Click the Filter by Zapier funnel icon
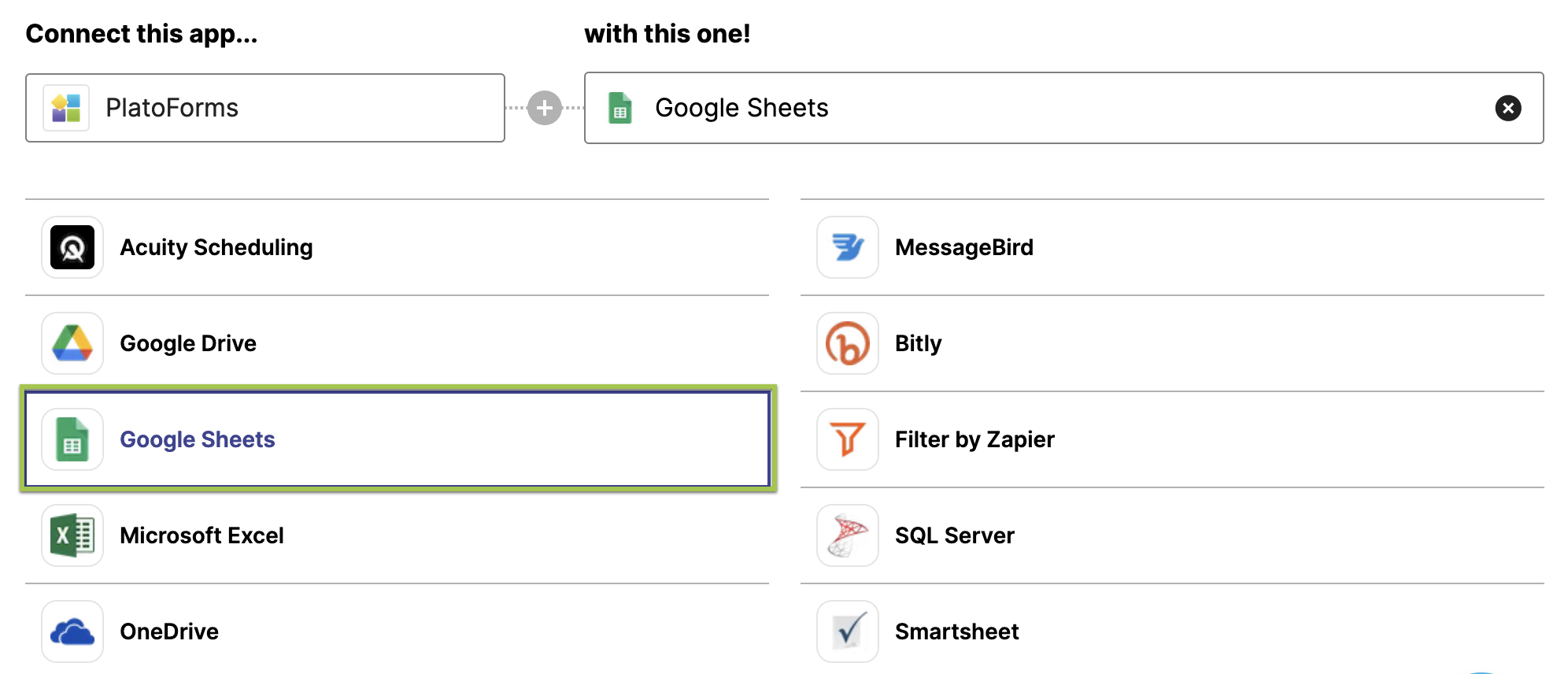Screen dimensions: 1568x674 point(848,439)
